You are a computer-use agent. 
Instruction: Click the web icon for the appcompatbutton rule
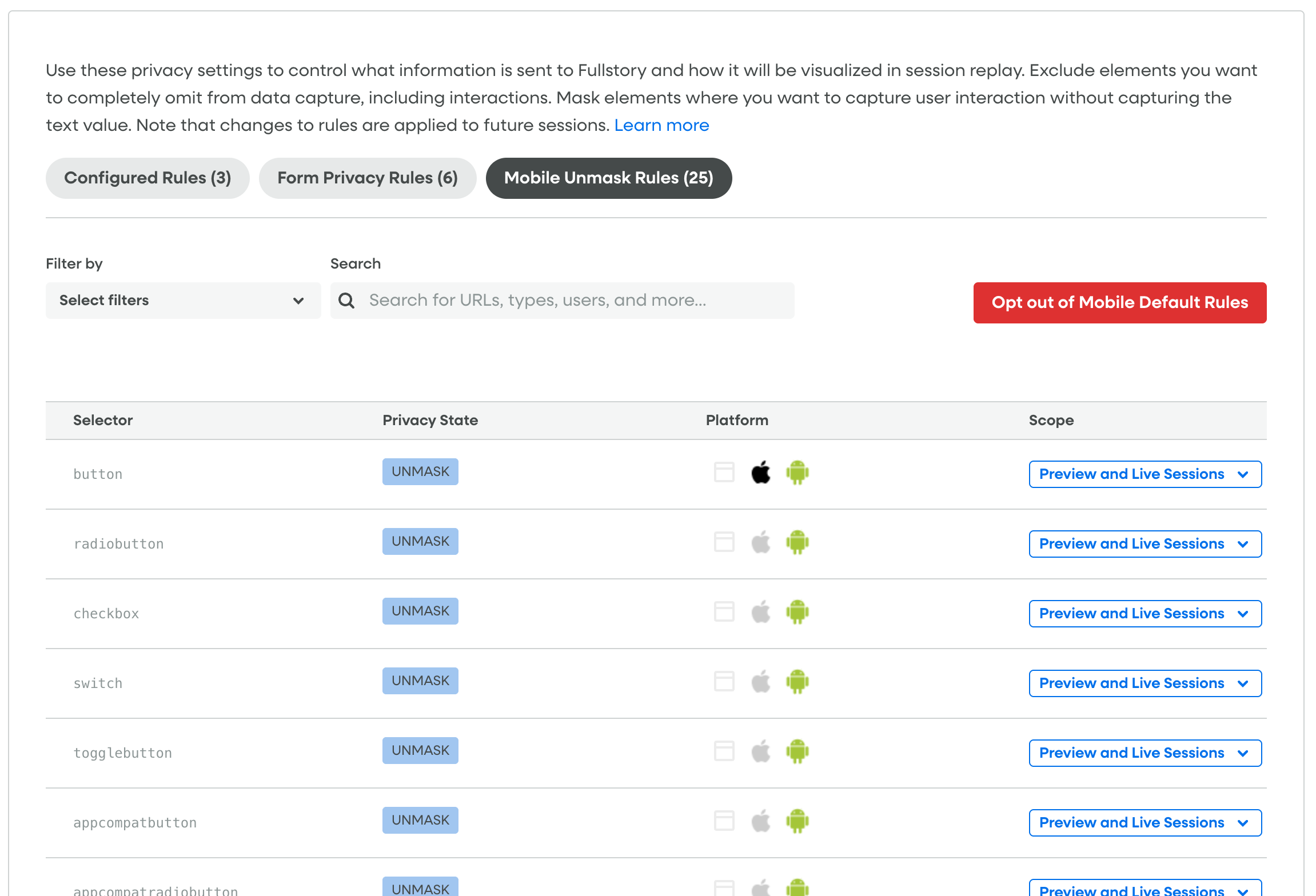coord(724,821)
